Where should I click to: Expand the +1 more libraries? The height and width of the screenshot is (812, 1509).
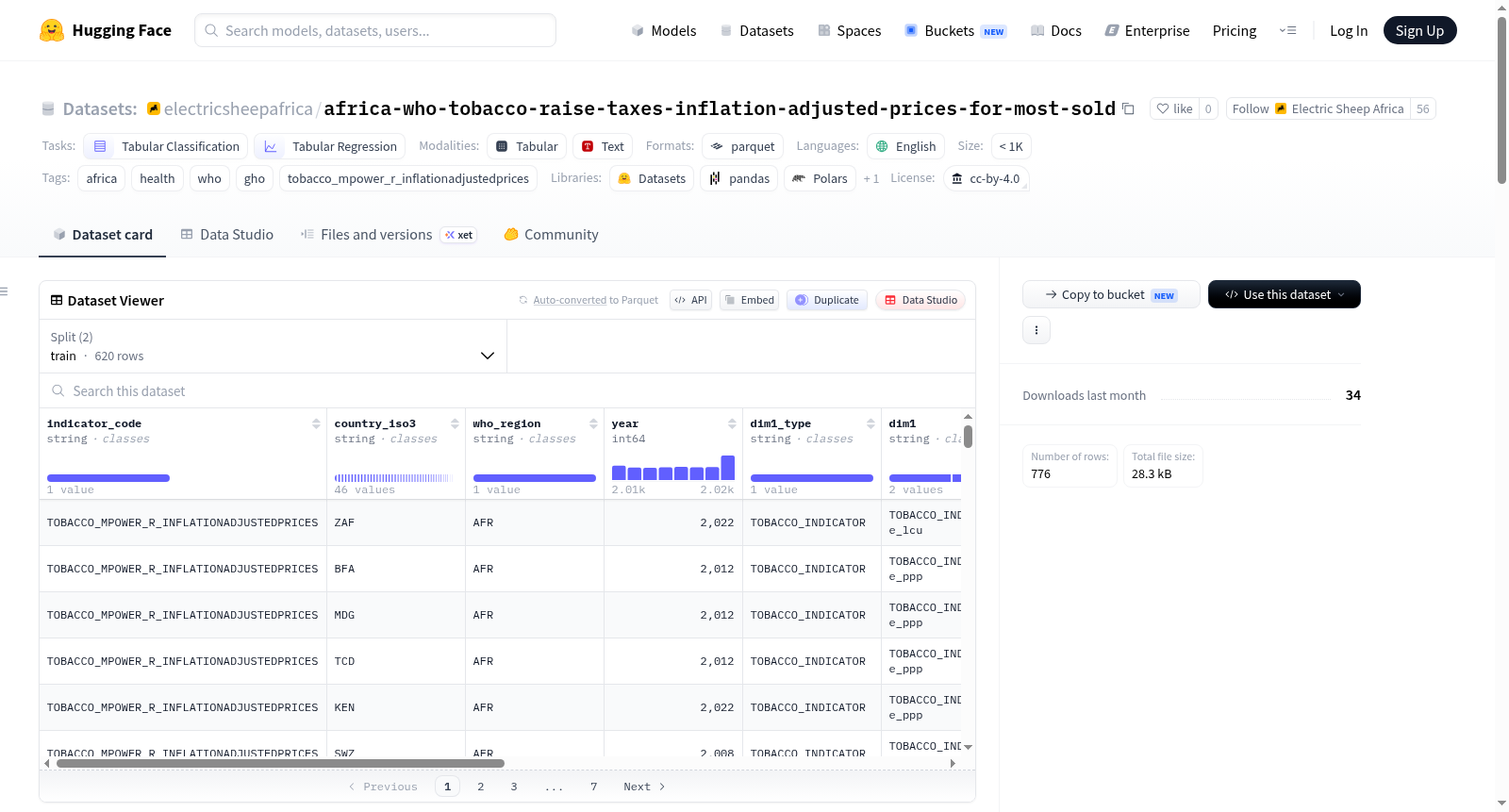point(871,178)
